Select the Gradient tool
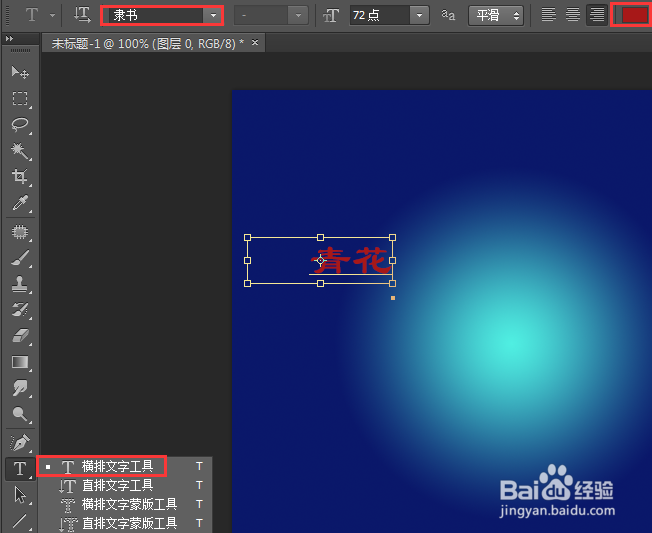Screen dimensions: 652x533 pos(20,362)
